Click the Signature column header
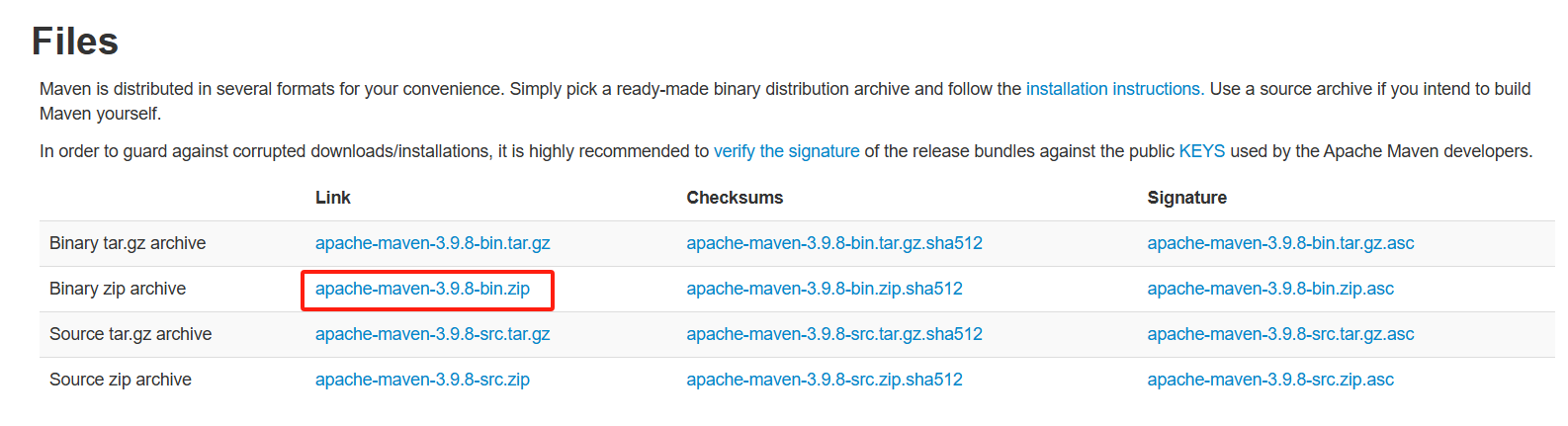Viewport: 1568px width, 426px height. pyautogui.click(x=1186, y=198)
